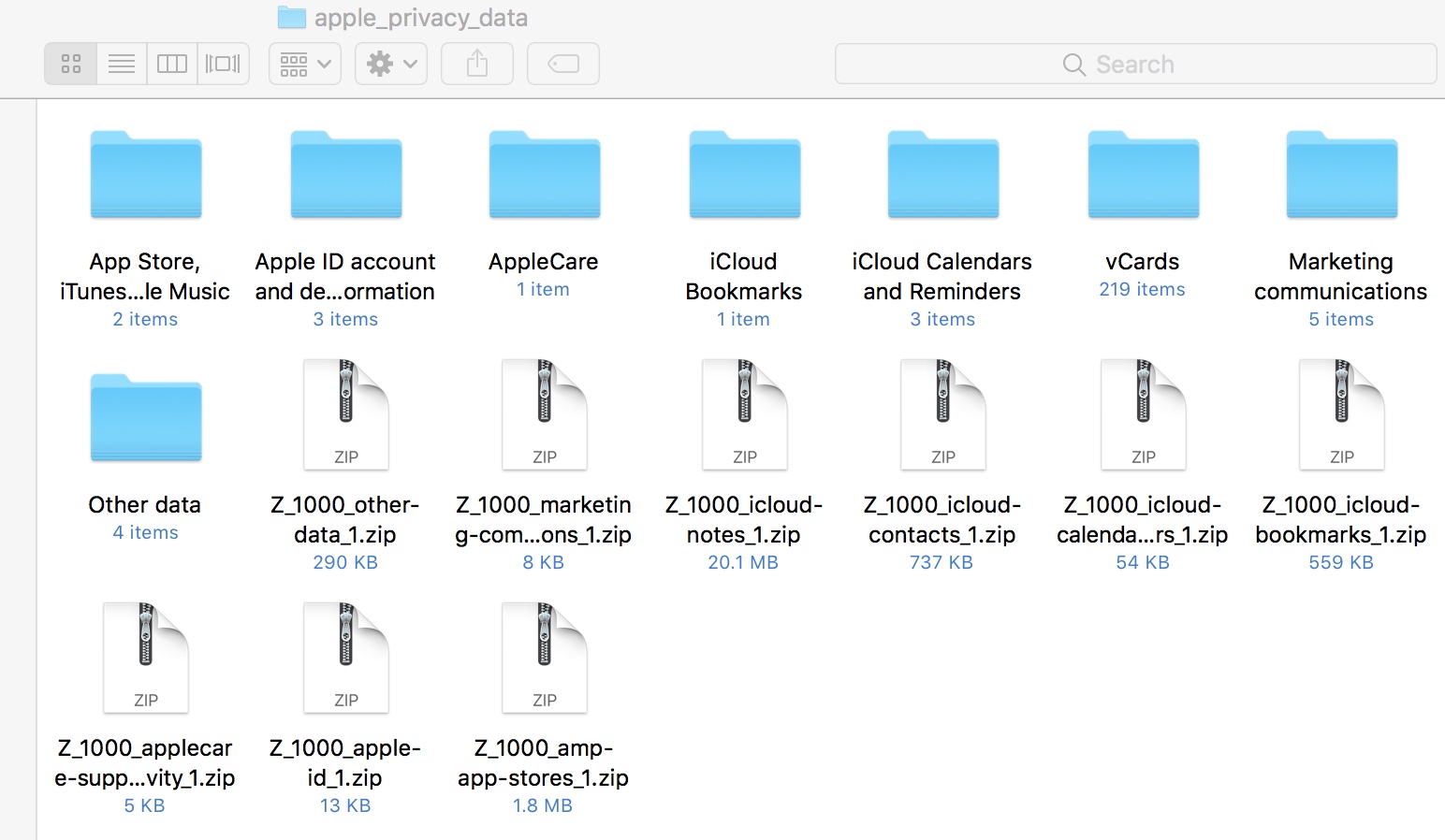Click the 'Other data' folder name

[x=144, y=505]
